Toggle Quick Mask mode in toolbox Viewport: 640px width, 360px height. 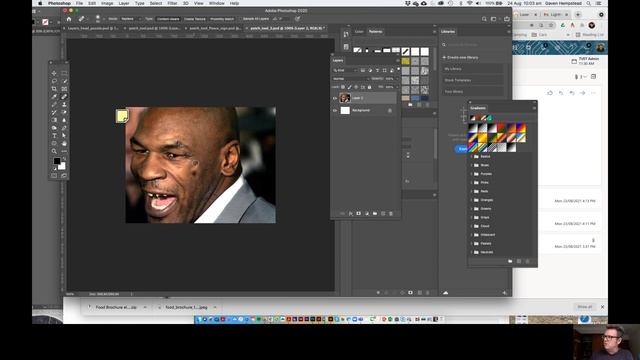[x=54, y=176]
